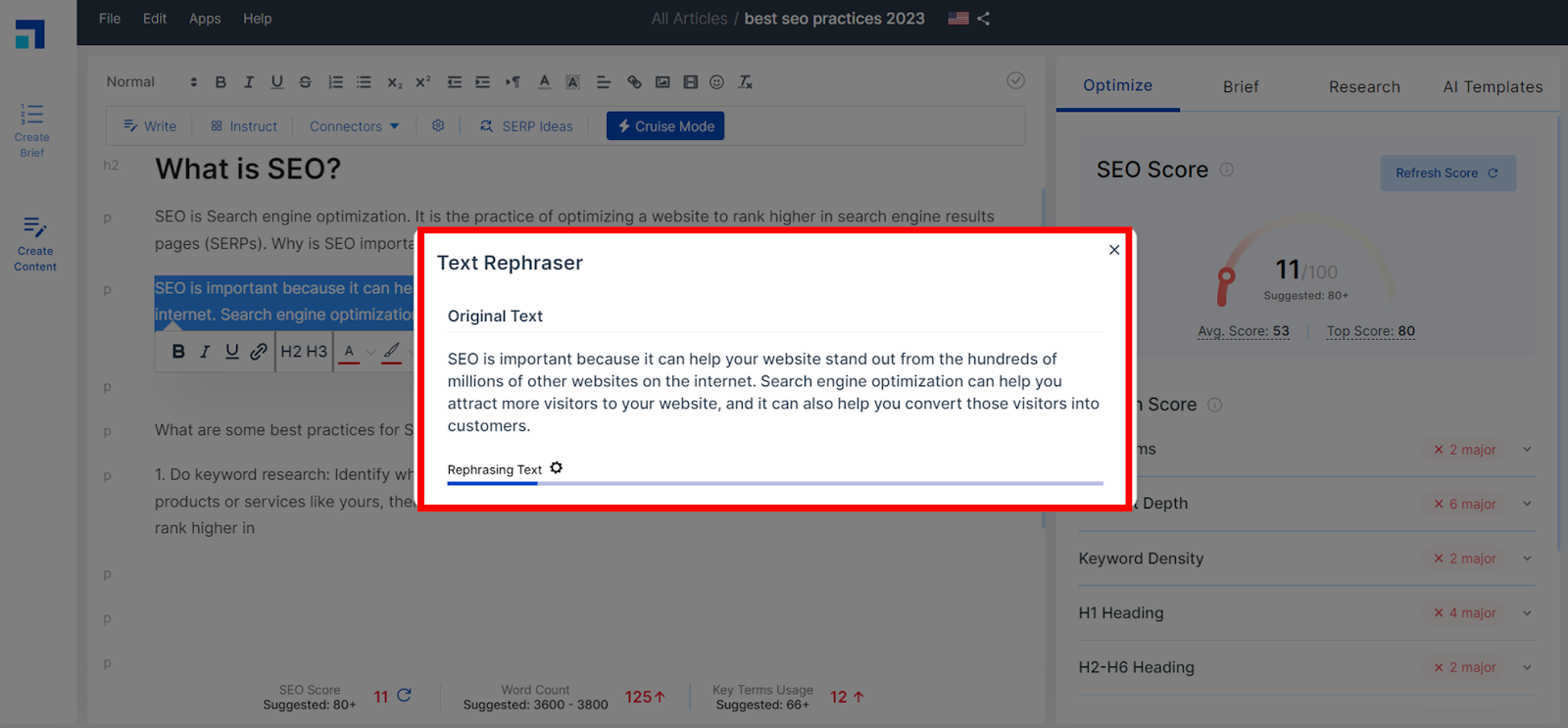Open the Edit menu
The height and width of the screenshot is (728, 1568).
155,19
